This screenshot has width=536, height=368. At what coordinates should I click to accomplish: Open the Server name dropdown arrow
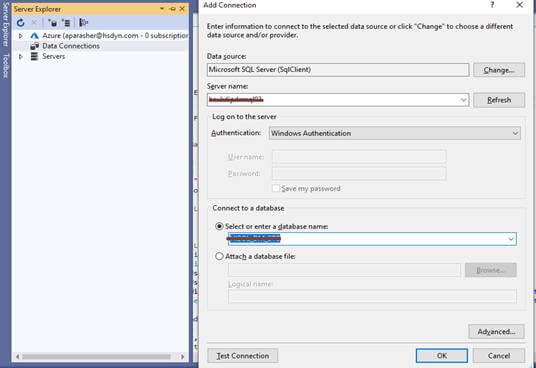click(463, 100)
